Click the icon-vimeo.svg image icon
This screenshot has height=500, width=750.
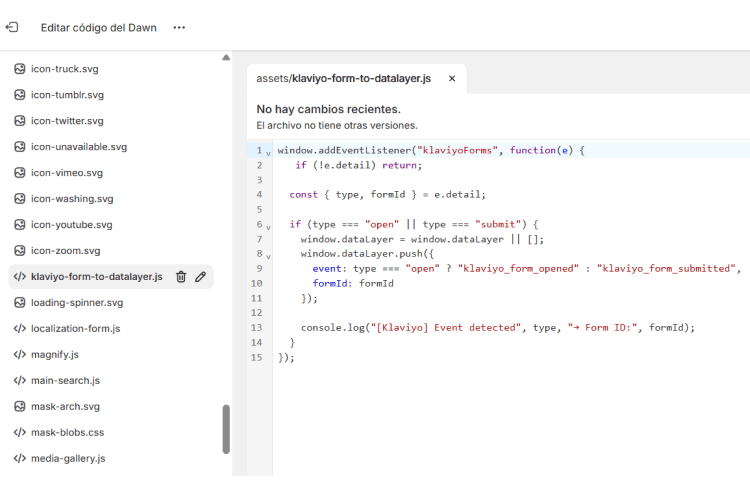pyautogui.click(x=20, y=173)
